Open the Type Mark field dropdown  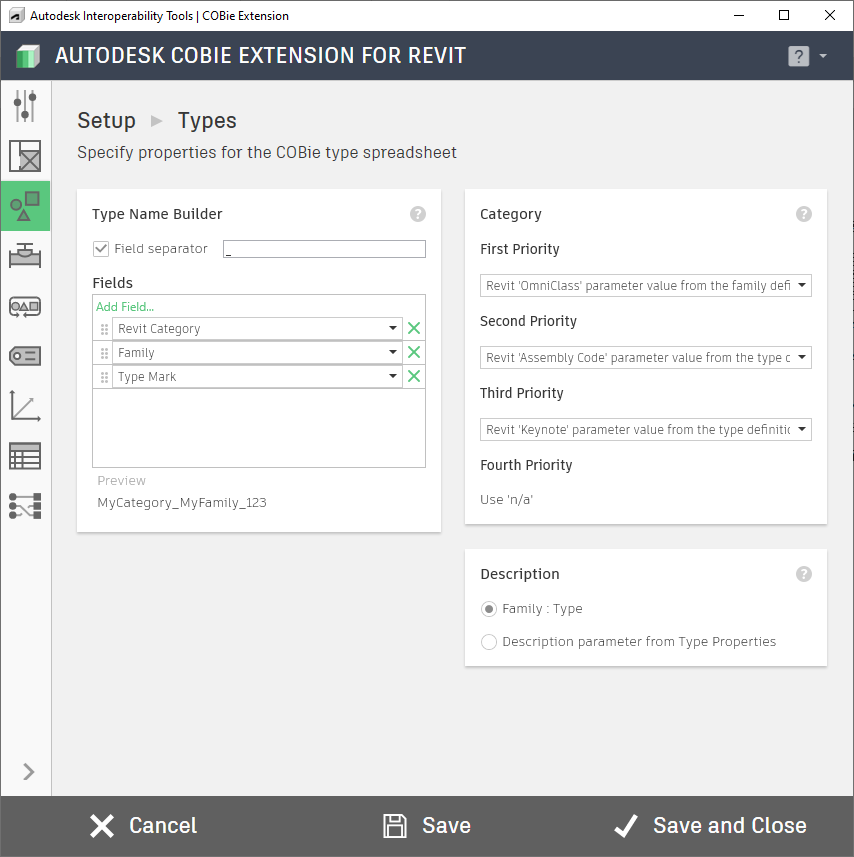click(x=394, y=377)
